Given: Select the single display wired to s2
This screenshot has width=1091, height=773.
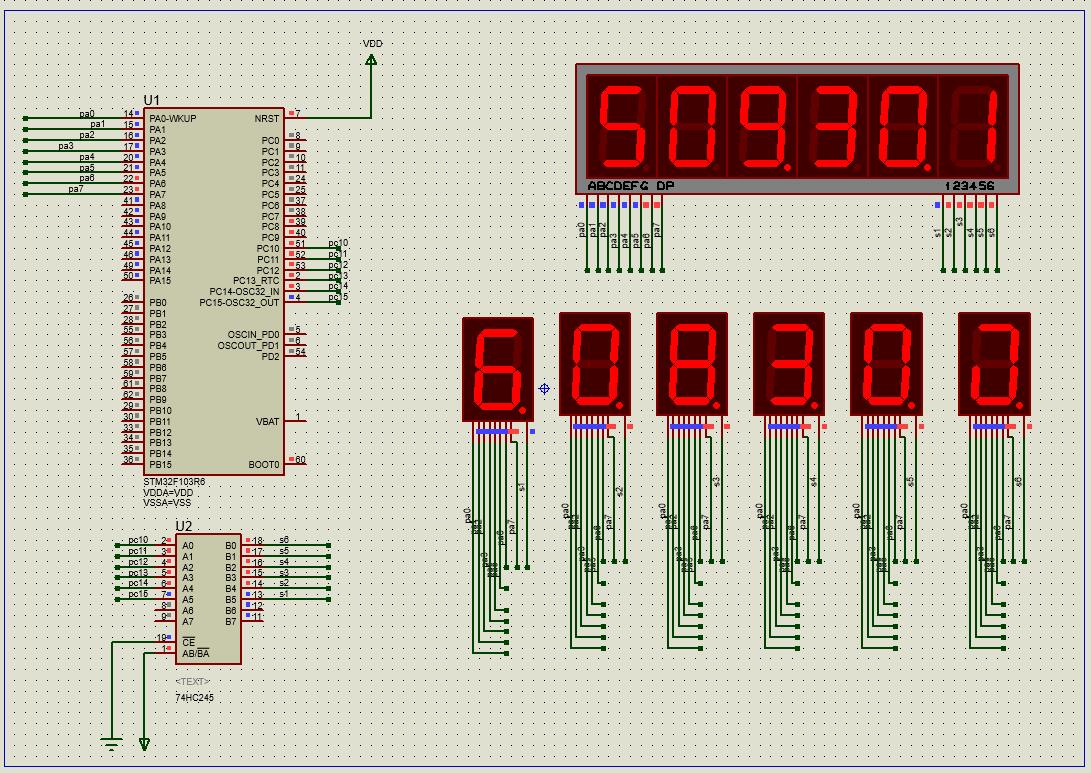Looking at the screenshot, I should coord(595,364).
